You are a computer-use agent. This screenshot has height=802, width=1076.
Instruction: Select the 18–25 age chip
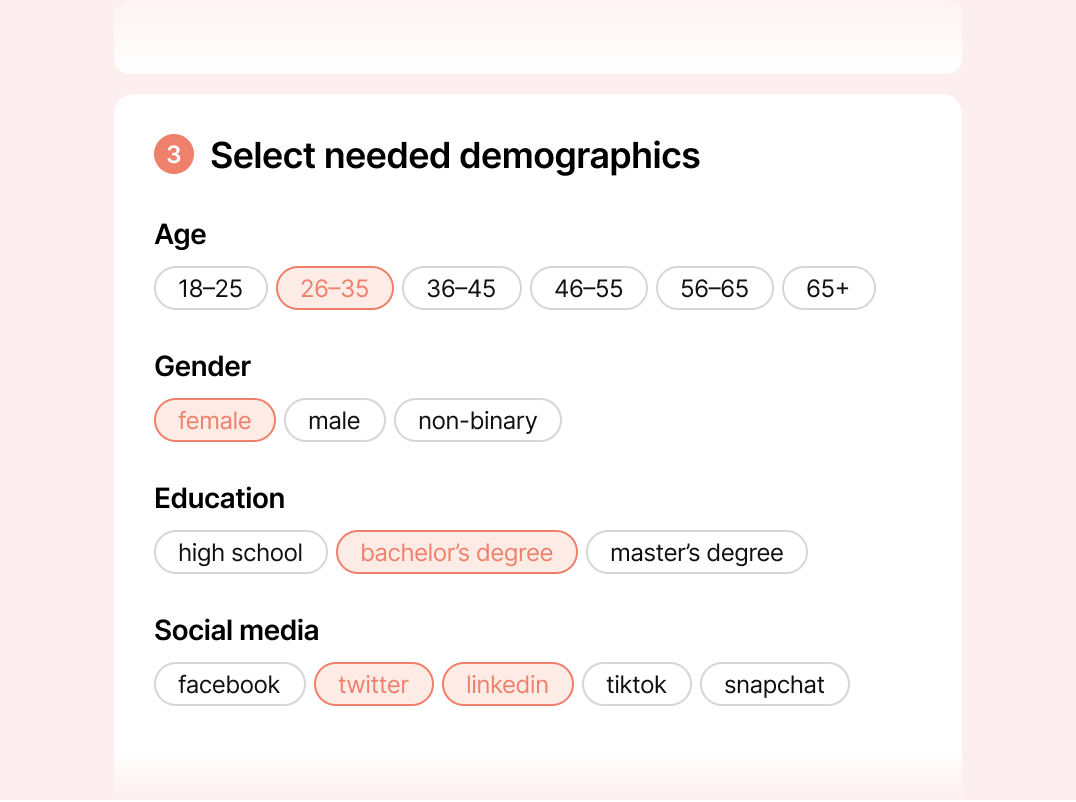(211, 288)
